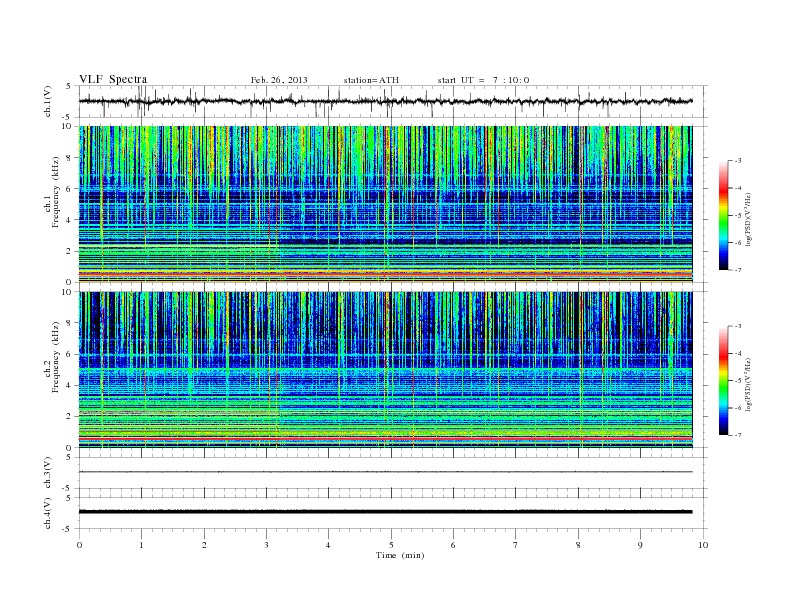The image size is (792, 612).
Task: Click the ch.1 spectrogram color scale bar
Action: click(x=723, y=215)
